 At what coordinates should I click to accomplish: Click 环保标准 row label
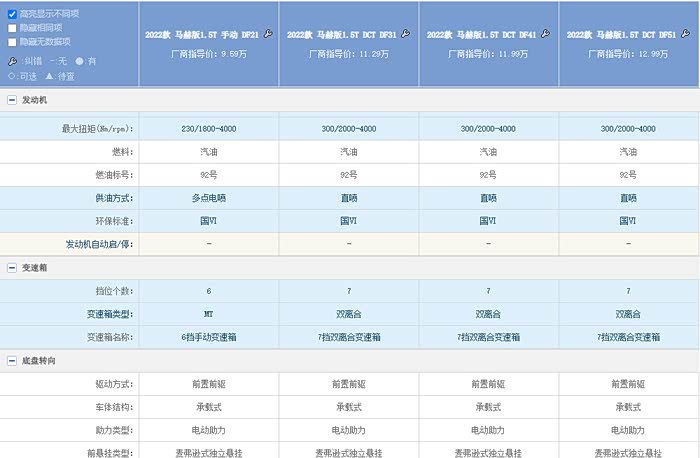click(x=114, y=221)
